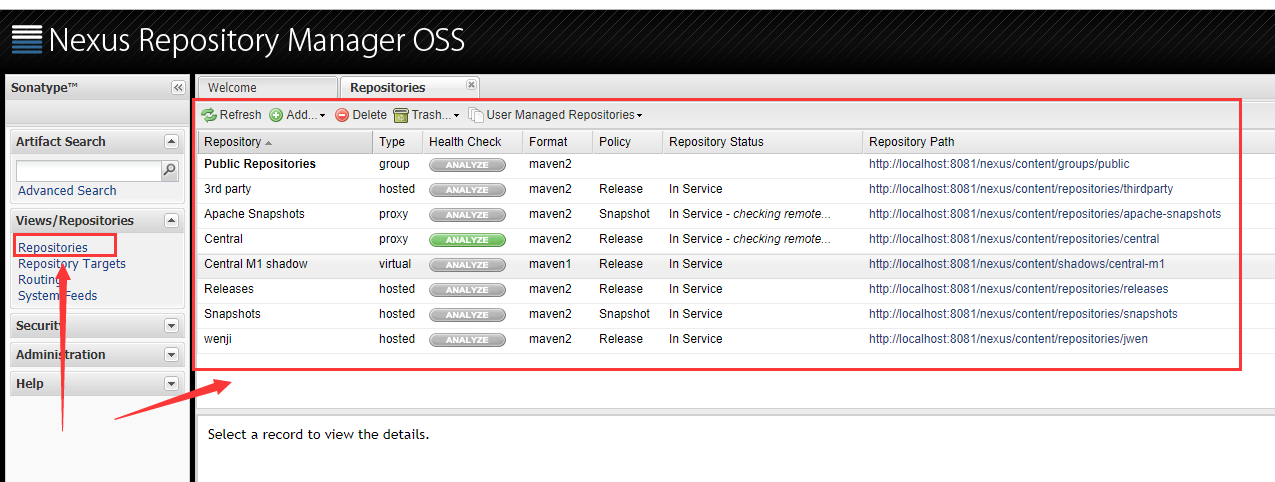This screenshot has height=482, width=1275.
Task: Open the Advanced Search link
Action: [67, 190]
